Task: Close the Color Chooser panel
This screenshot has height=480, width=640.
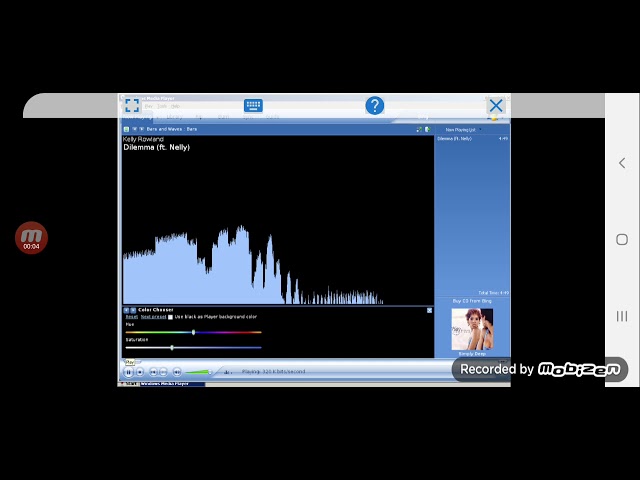Action: coord(429,311)
